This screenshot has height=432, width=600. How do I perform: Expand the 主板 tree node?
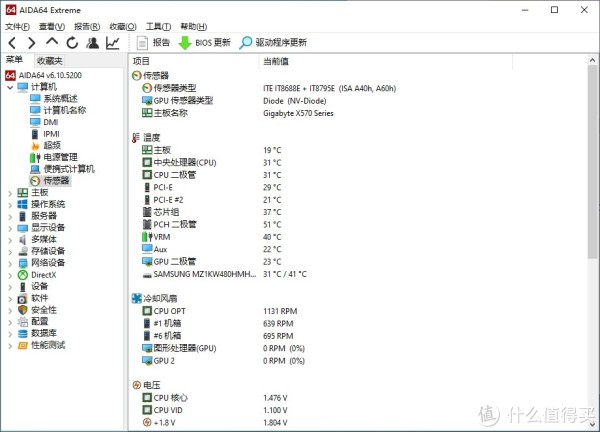(x=10, y=193)
